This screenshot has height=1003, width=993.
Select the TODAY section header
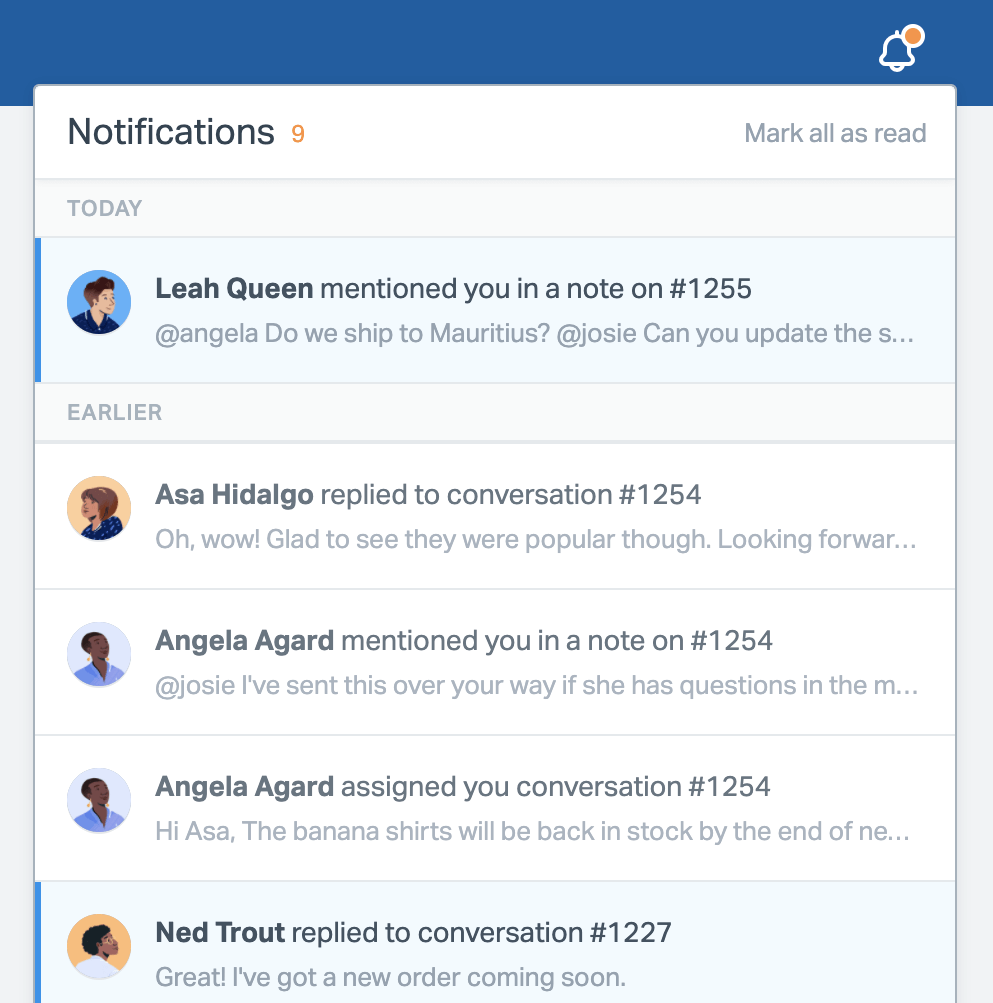[105, 209]
